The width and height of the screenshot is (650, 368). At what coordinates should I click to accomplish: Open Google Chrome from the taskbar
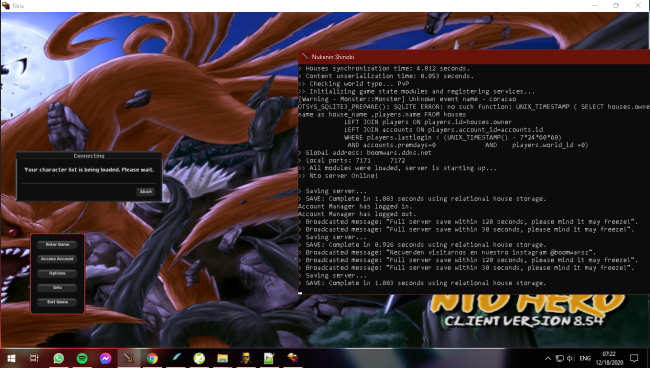152,358
